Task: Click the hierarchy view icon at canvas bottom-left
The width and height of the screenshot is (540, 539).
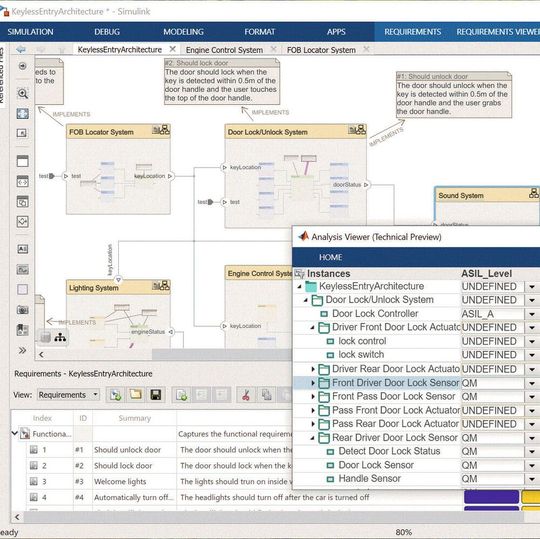Action: pos(60,338)
